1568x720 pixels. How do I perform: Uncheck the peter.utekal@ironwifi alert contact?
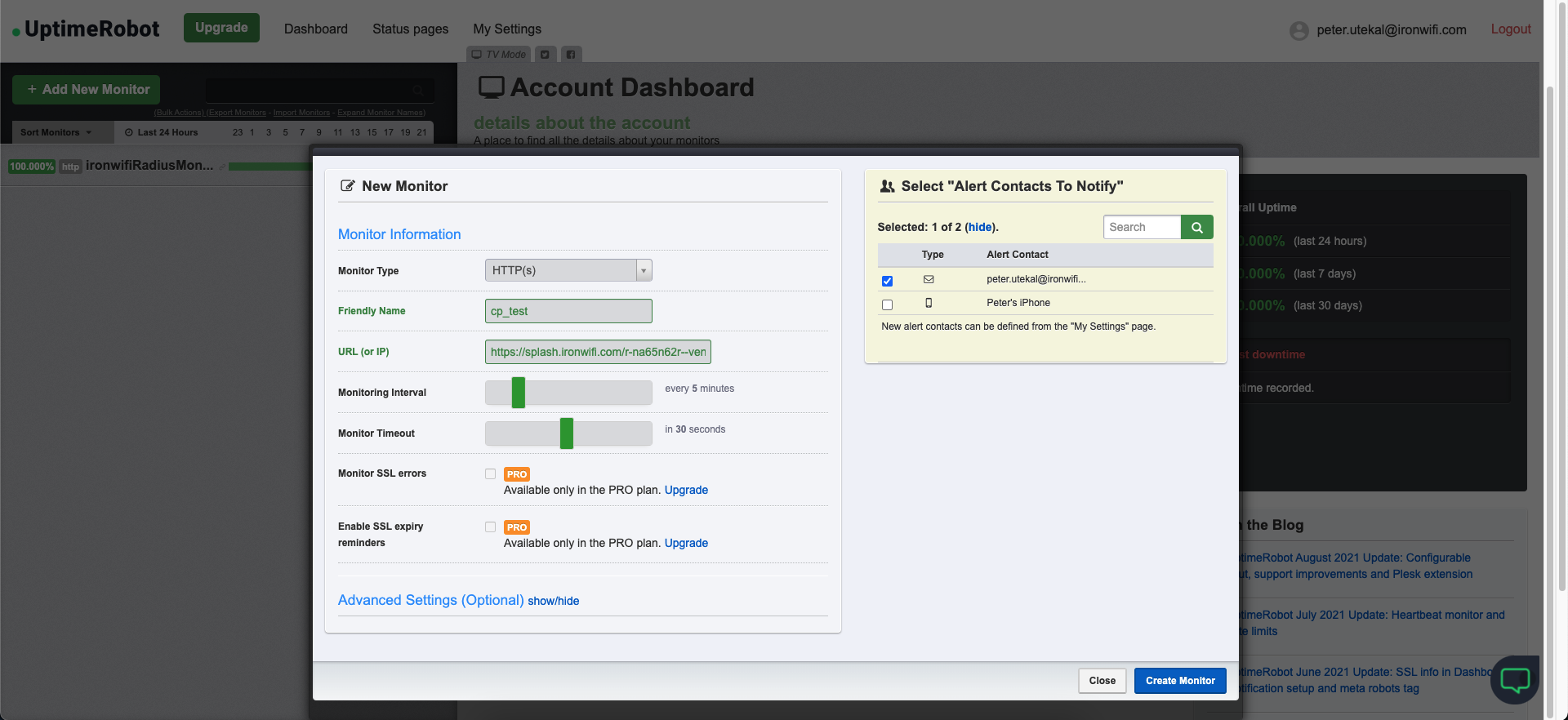(887, 281)
